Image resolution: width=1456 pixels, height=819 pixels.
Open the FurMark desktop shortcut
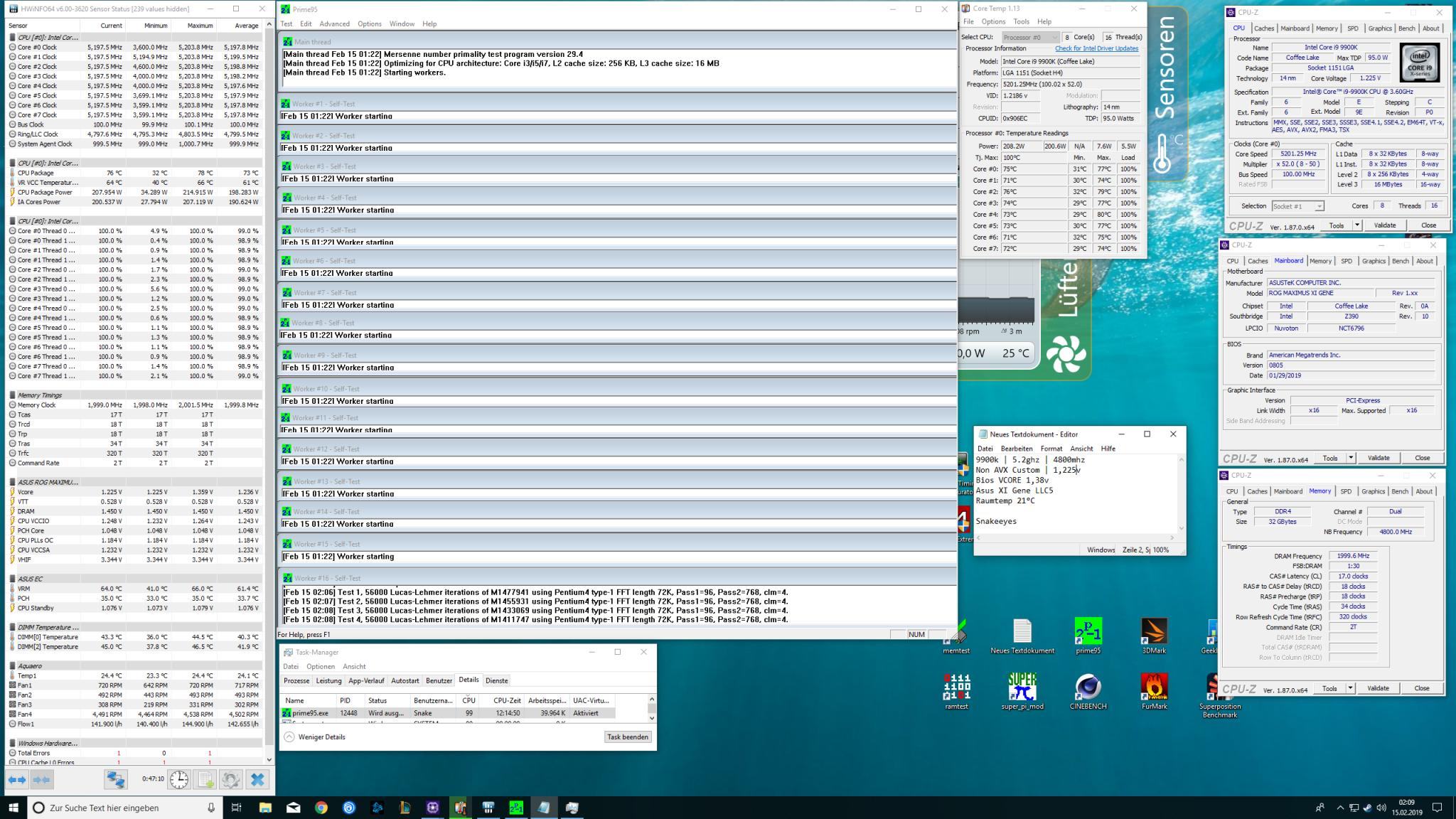click(1154, 691)
